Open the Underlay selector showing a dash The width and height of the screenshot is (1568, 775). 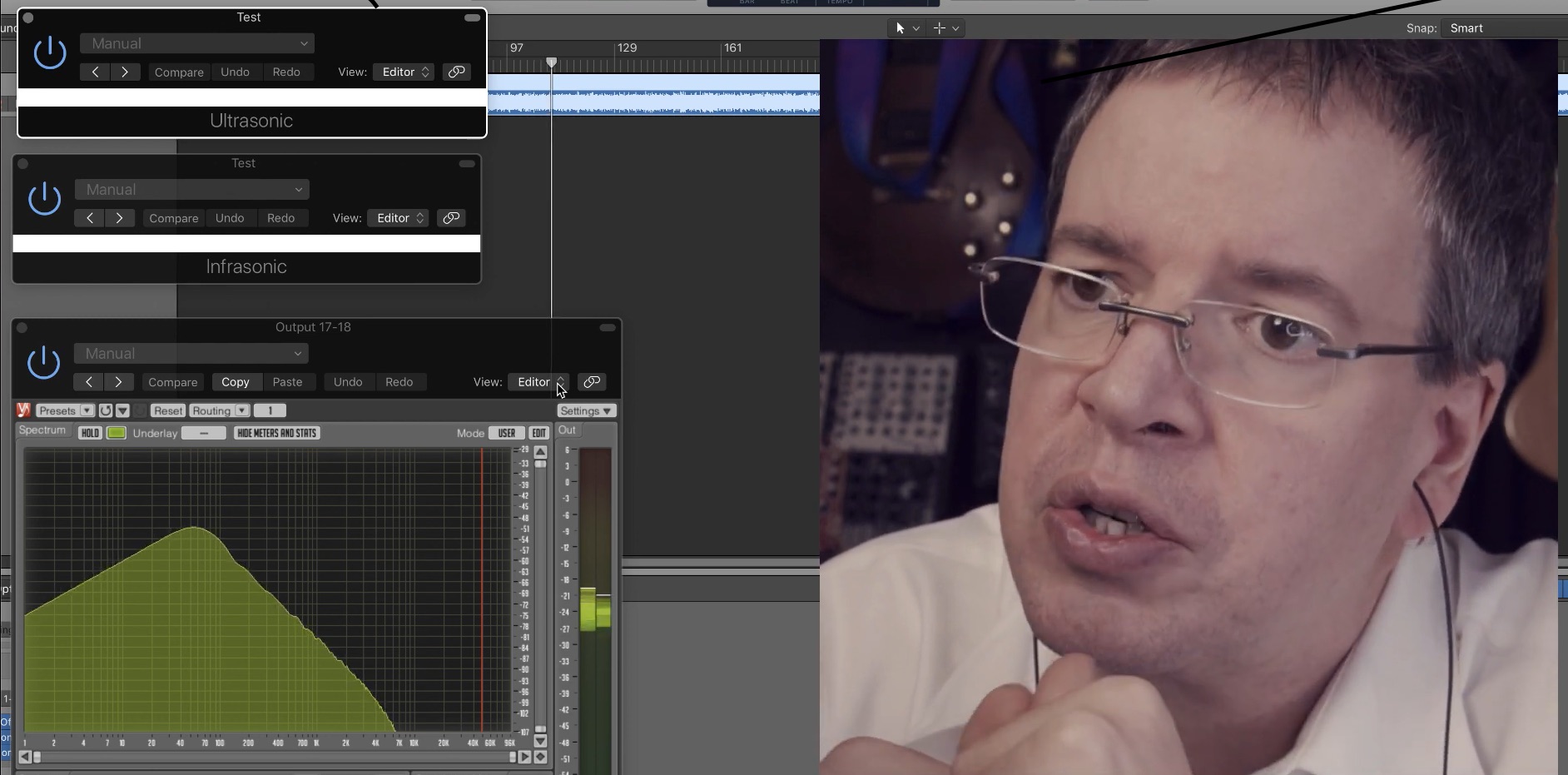[x=203, y=433]
